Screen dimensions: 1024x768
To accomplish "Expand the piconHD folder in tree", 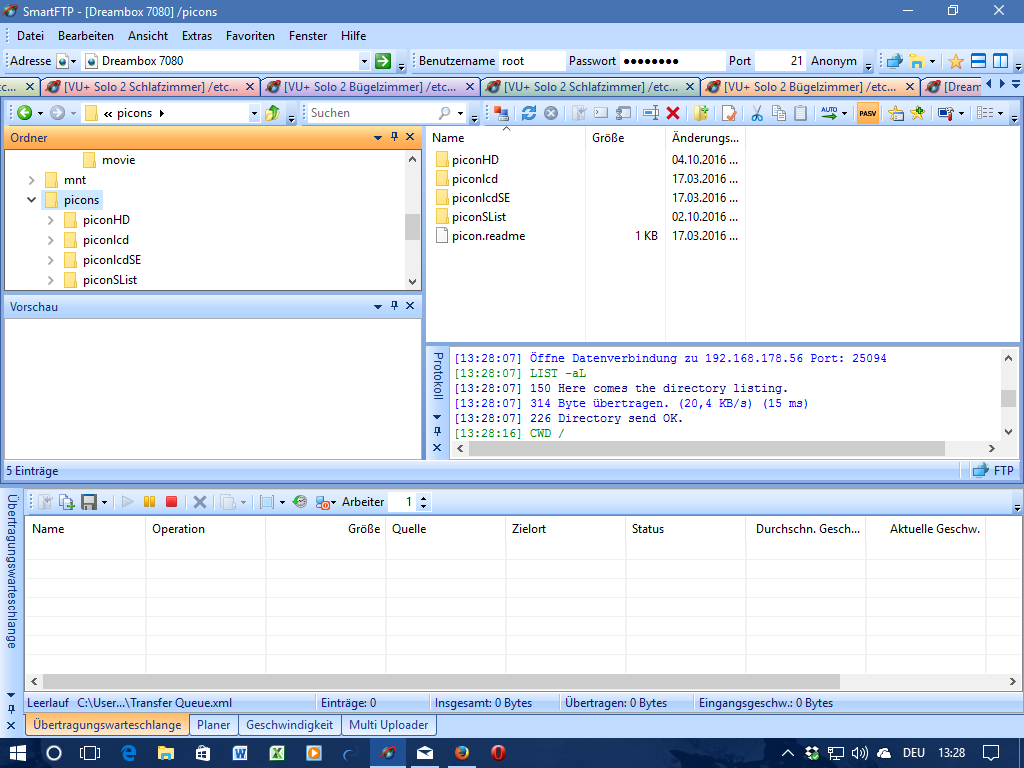I will click(x=51, y=220).
